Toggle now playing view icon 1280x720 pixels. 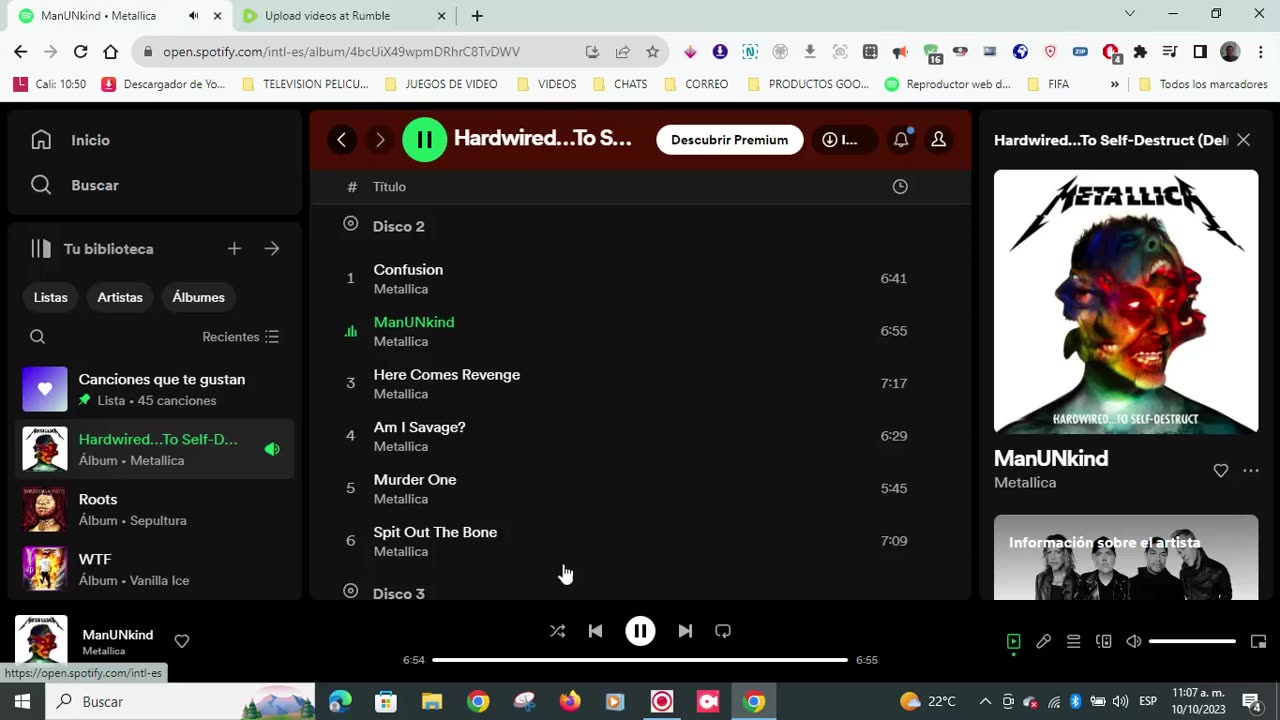[1013, 641]
